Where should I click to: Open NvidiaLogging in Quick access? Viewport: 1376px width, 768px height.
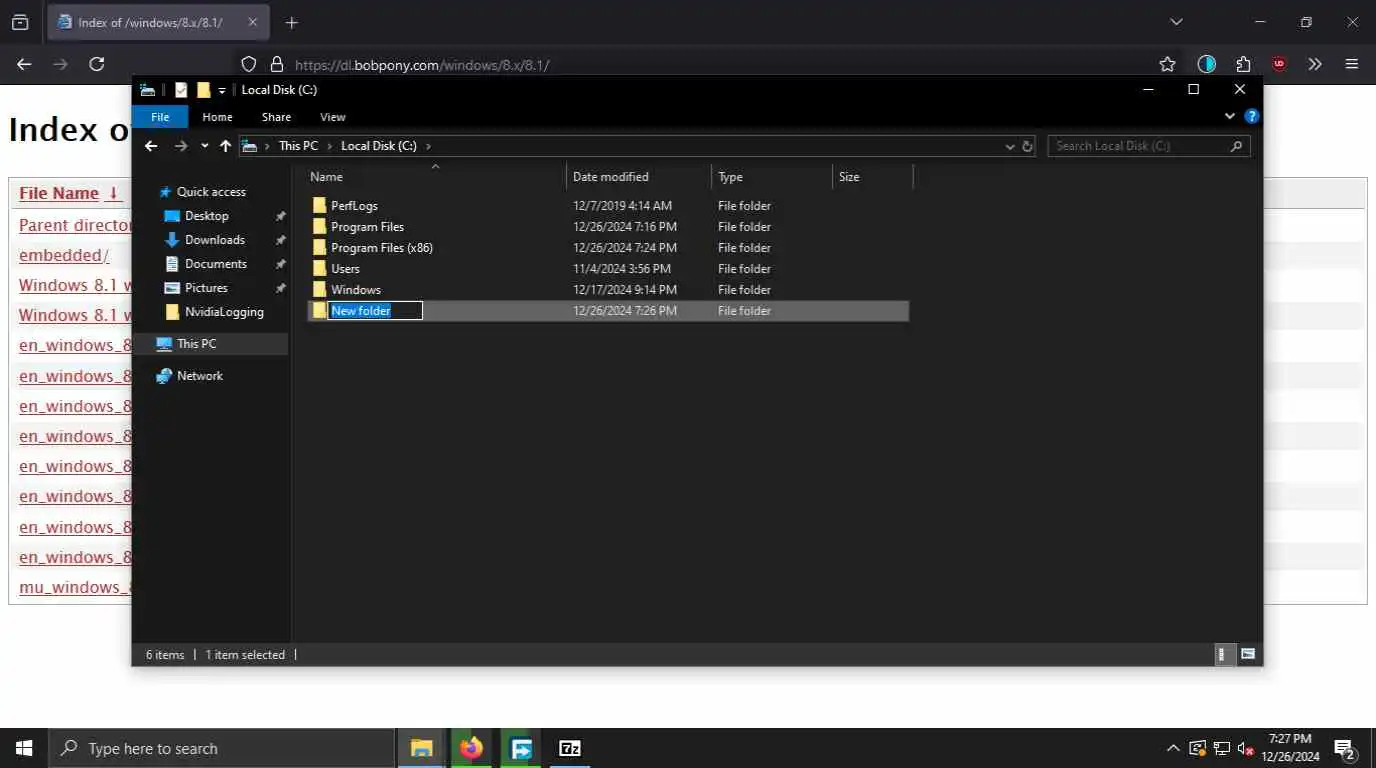point(224,312)
